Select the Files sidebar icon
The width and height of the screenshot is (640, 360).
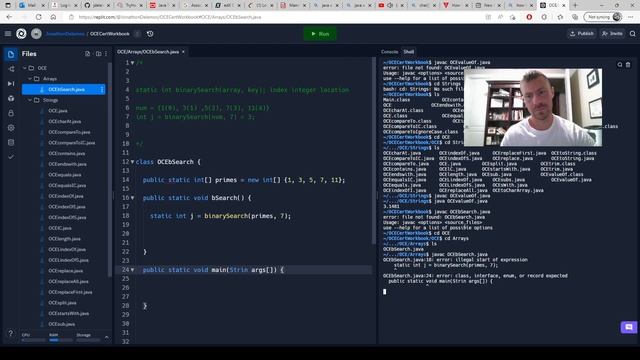[11, 54]
